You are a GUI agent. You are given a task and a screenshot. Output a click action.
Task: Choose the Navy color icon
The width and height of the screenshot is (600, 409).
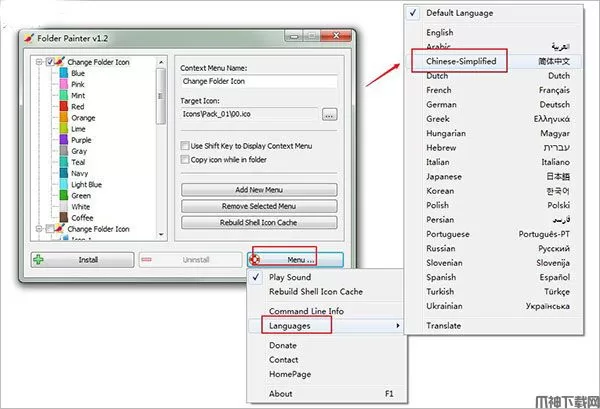pyautogui.click(x=64, y=173)
